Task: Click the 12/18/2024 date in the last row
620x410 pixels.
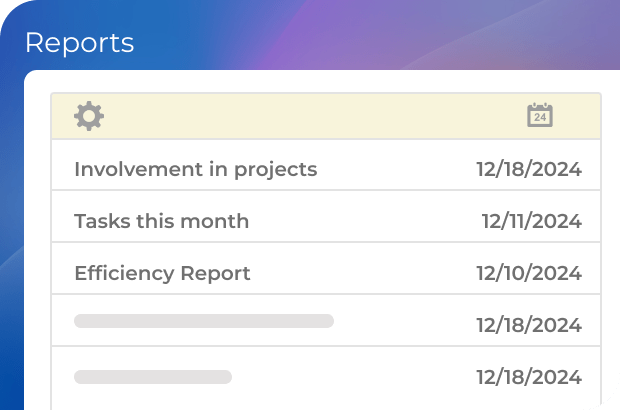Action: click(528, 377)
